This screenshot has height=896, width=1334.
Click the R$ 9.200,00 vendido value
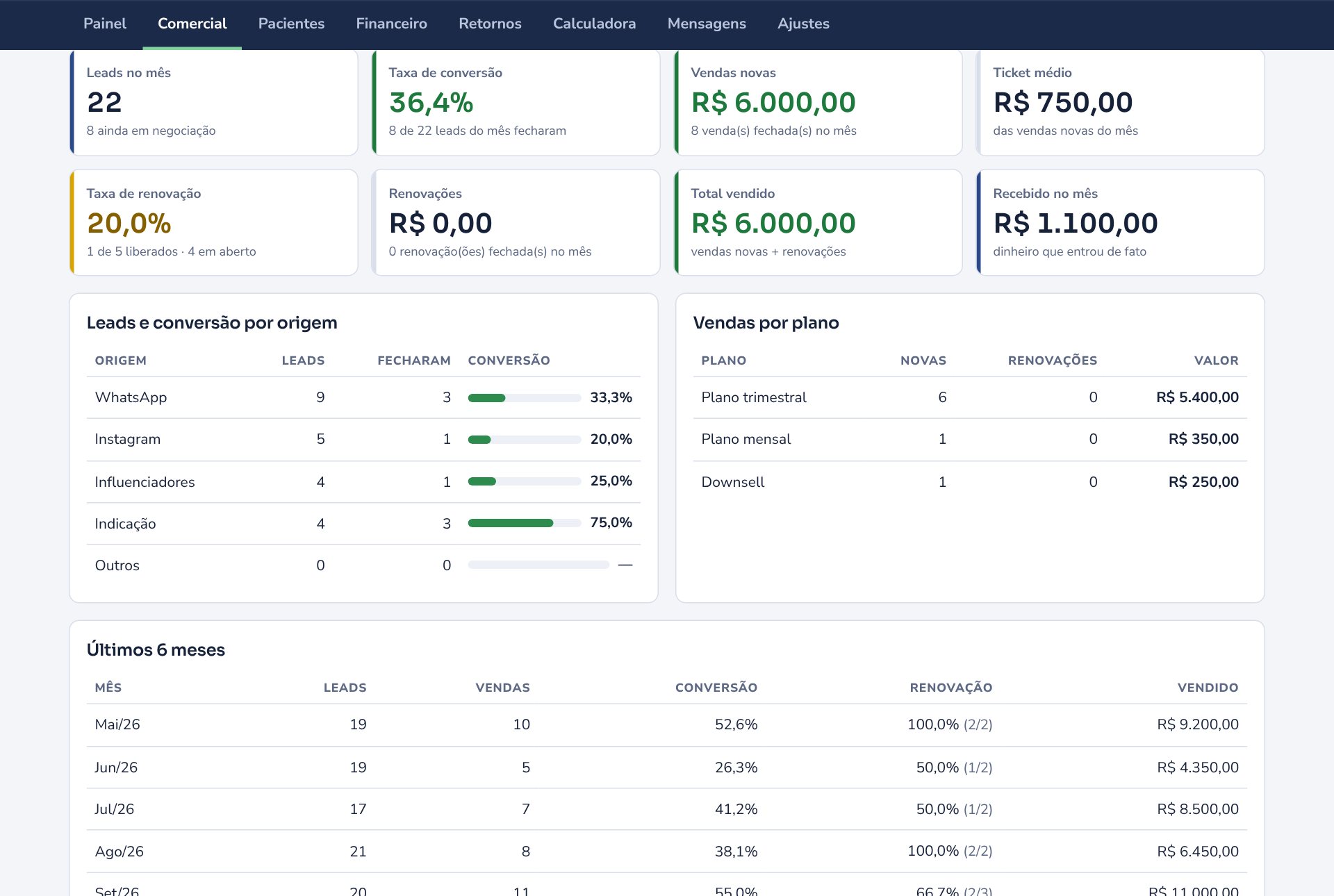pyautogui.click(x=1198, y=724)
